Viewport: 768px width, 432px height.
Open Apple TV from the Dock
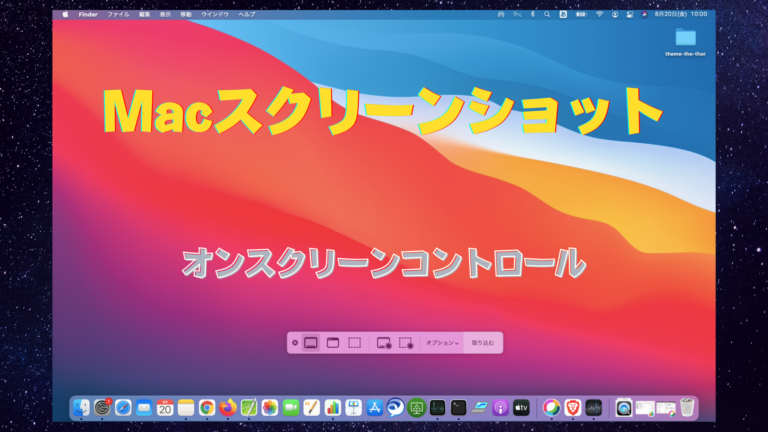[x=521, y=408]
